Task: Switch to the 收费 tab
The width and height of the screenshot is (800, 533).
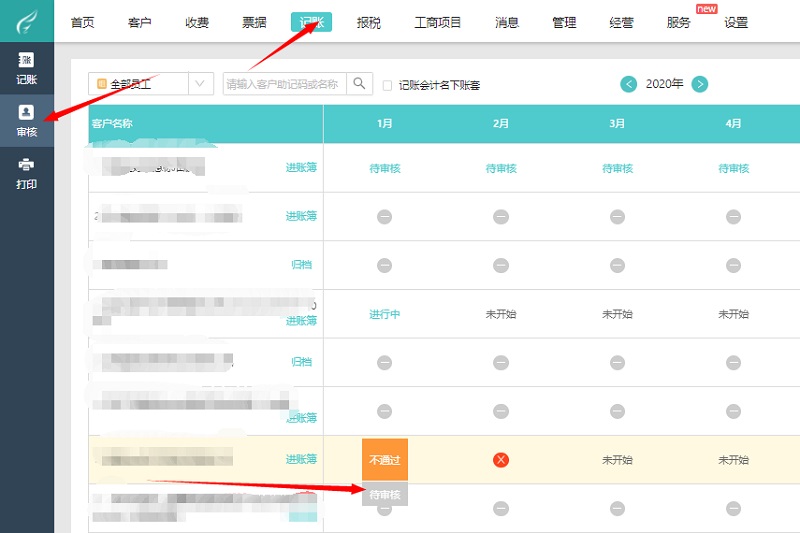Action: point(197,22)
